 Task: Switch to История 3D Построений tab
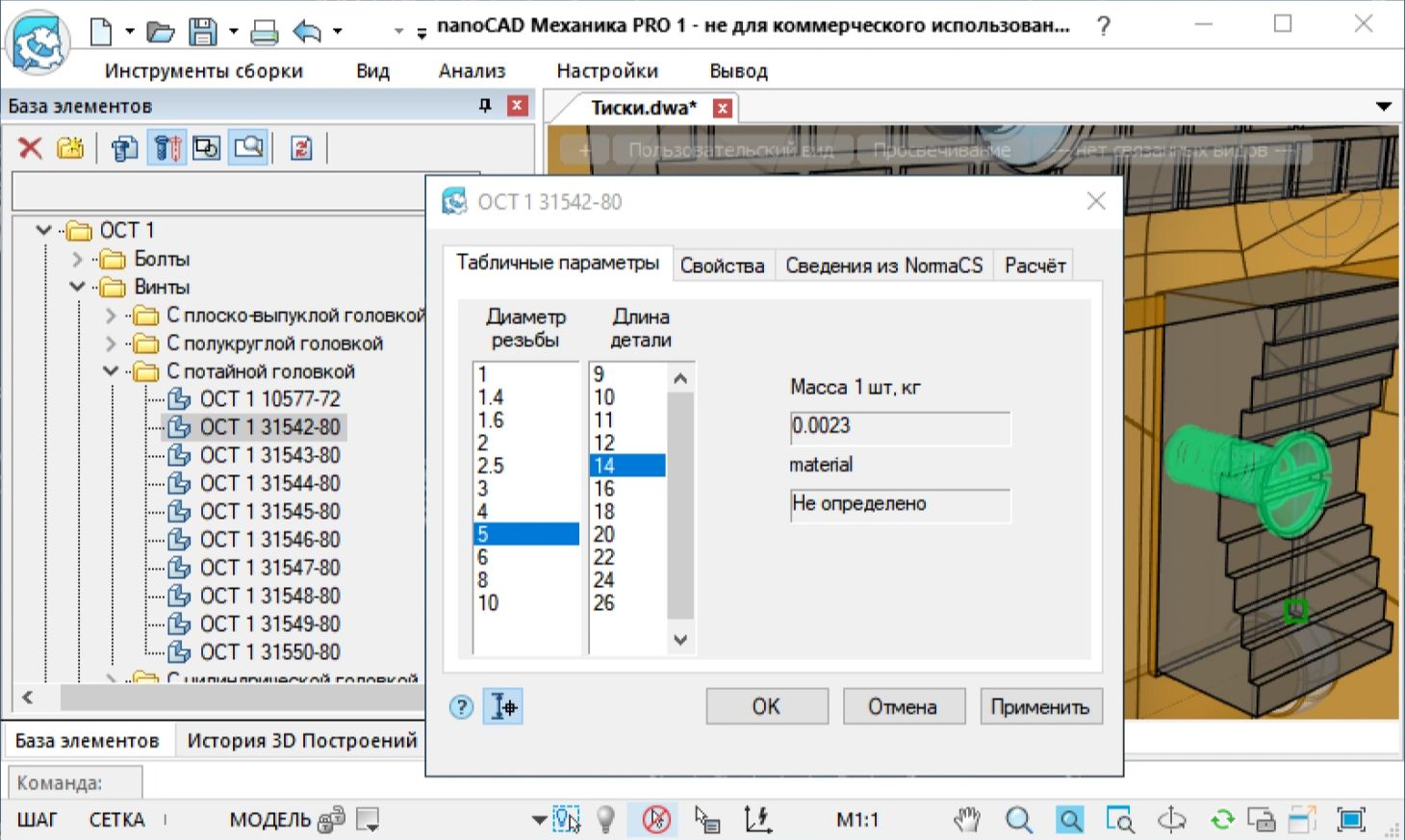[301, 740]
